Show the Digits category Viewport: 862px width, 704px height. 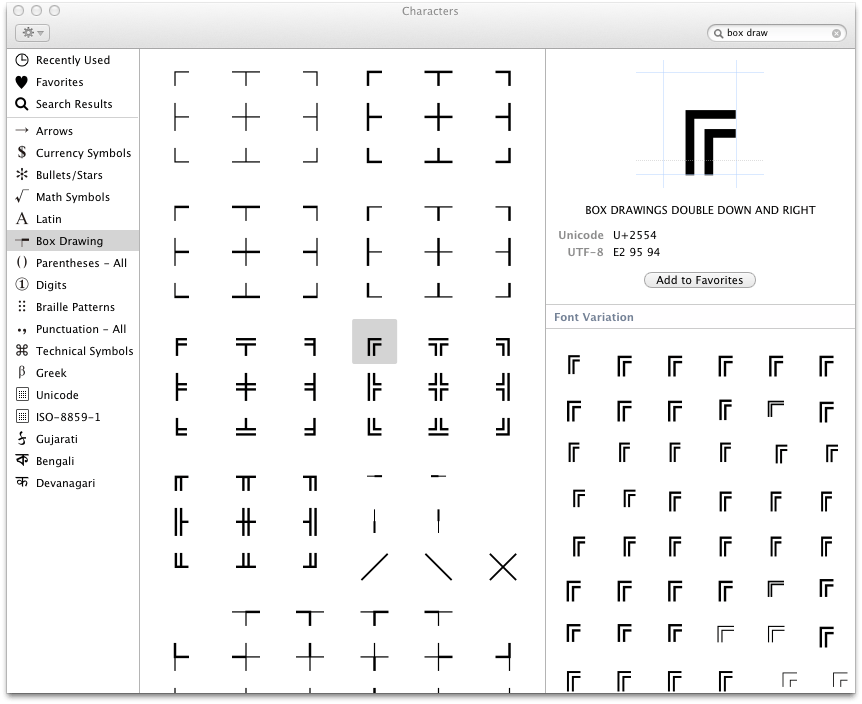click(73, 285)
